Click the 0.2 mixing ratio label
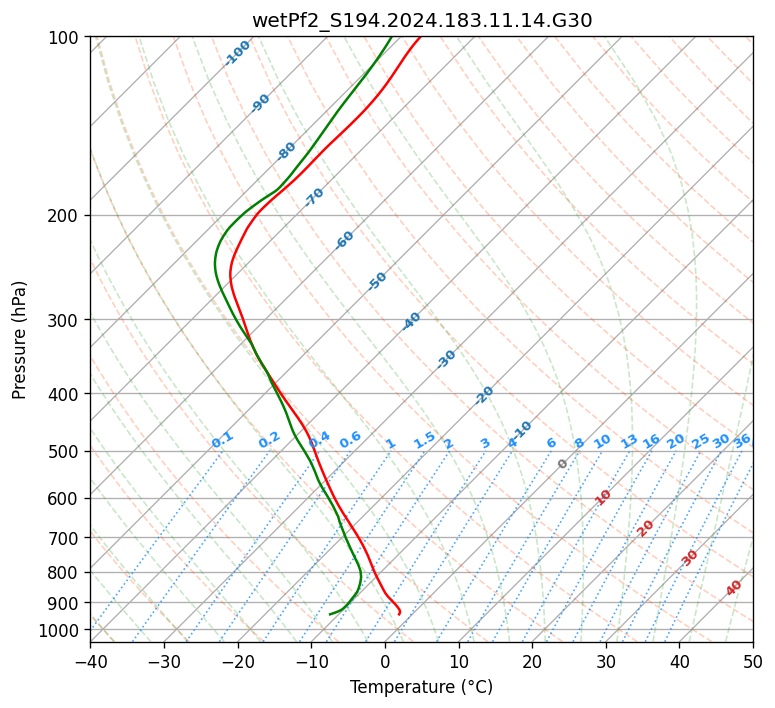 (269, 440)
